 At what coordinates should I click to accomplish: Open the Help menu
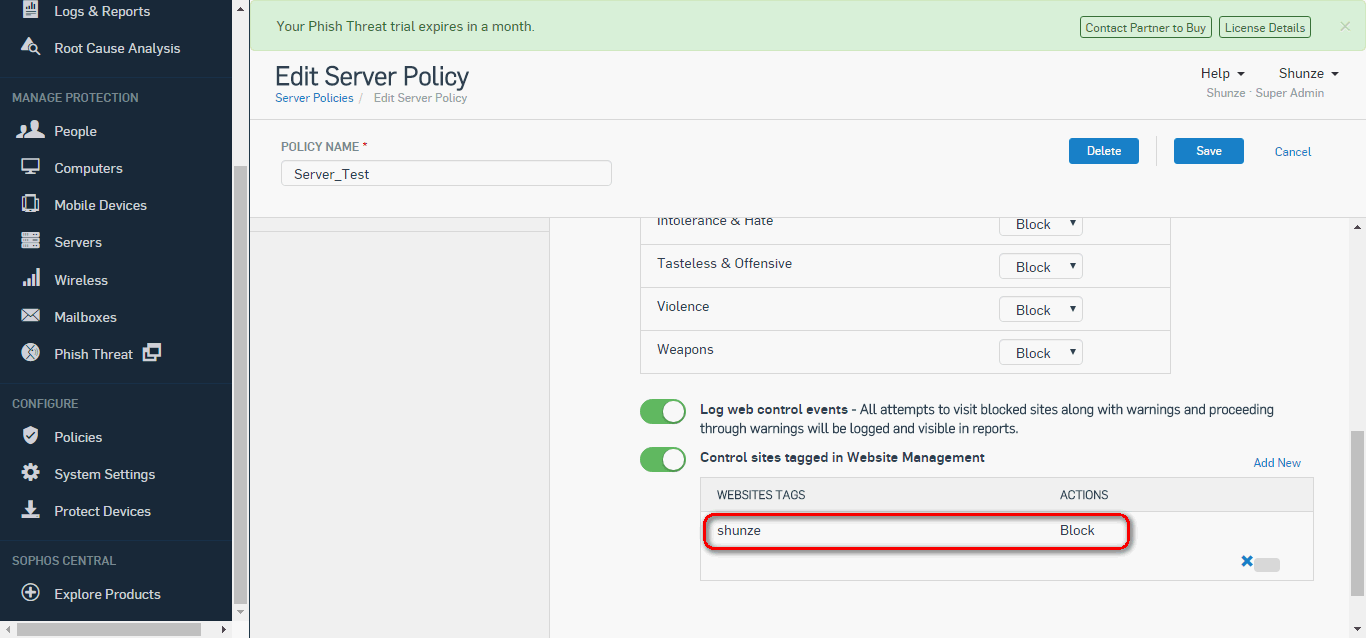pyautogui.click(x=1222, y=73)
